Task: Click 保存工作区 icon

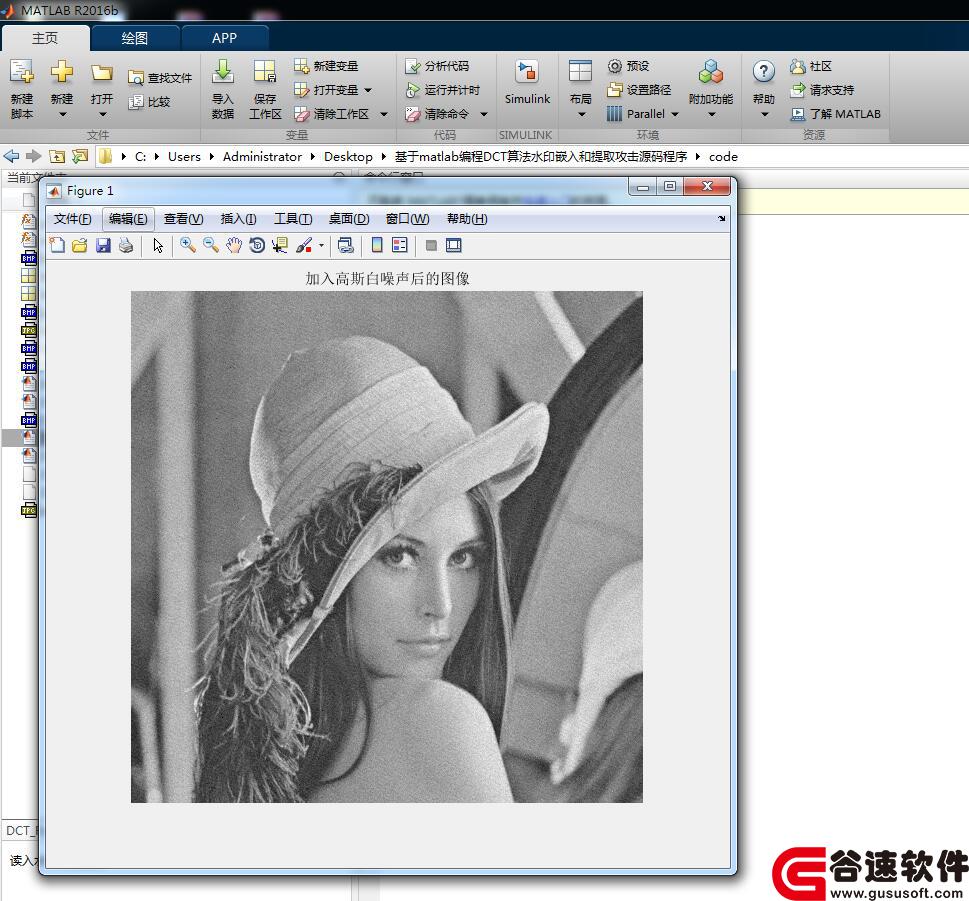Action: click(x=265, y=89)
